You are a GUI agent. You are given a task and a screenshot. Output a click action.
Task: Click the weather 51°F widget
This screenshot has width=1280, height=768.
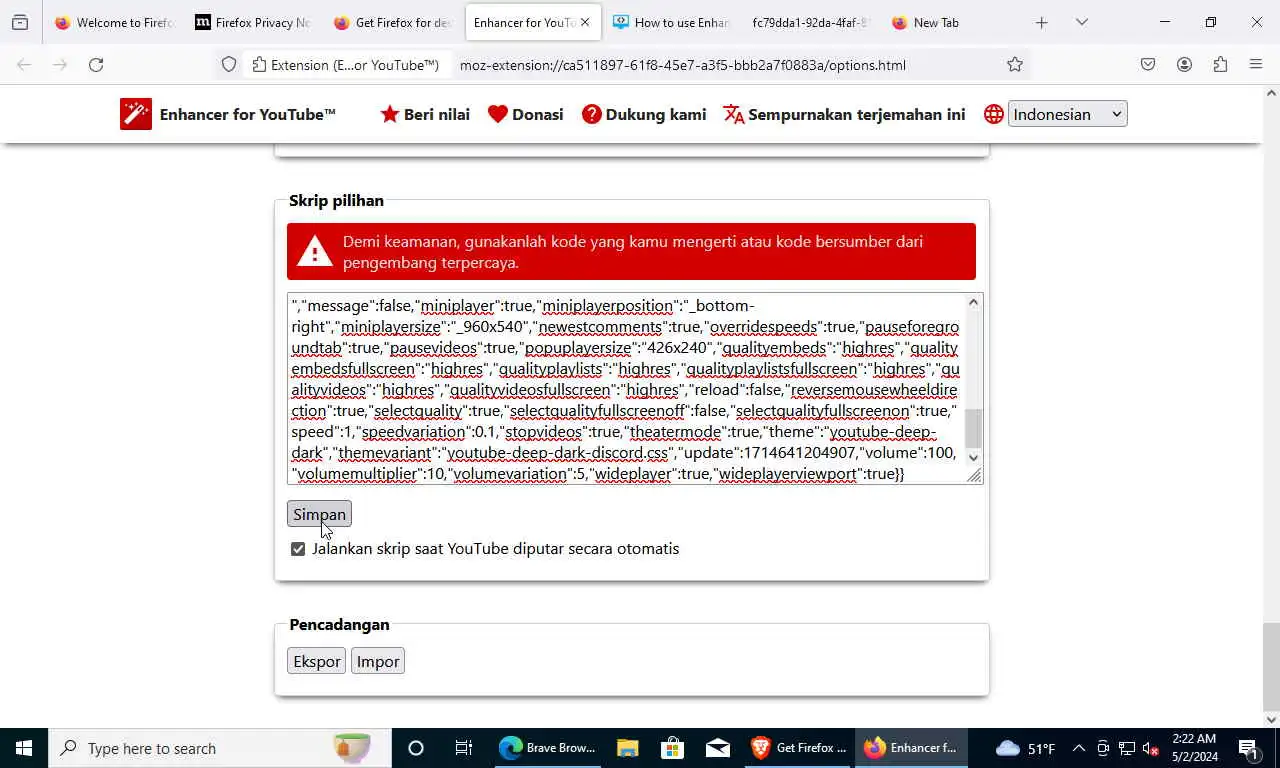click(1025, 748)
